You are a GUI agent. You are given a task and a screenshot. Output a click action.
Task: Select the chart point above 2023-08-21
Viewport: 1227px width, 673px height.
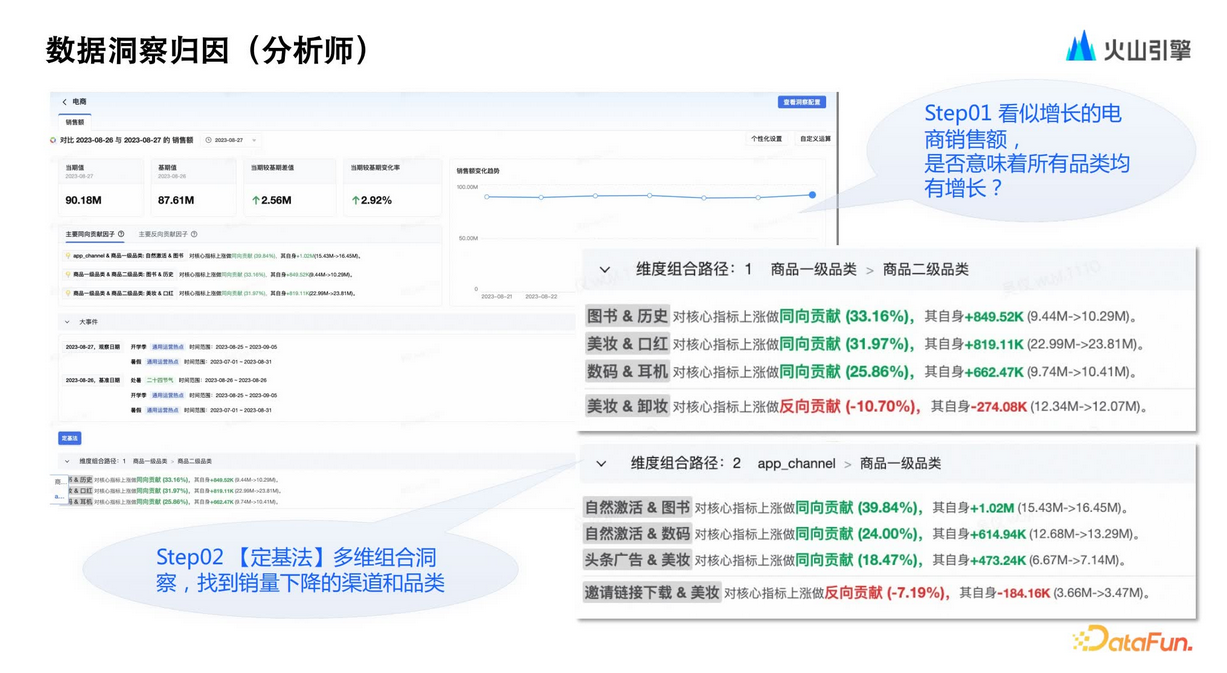(487, 197)
